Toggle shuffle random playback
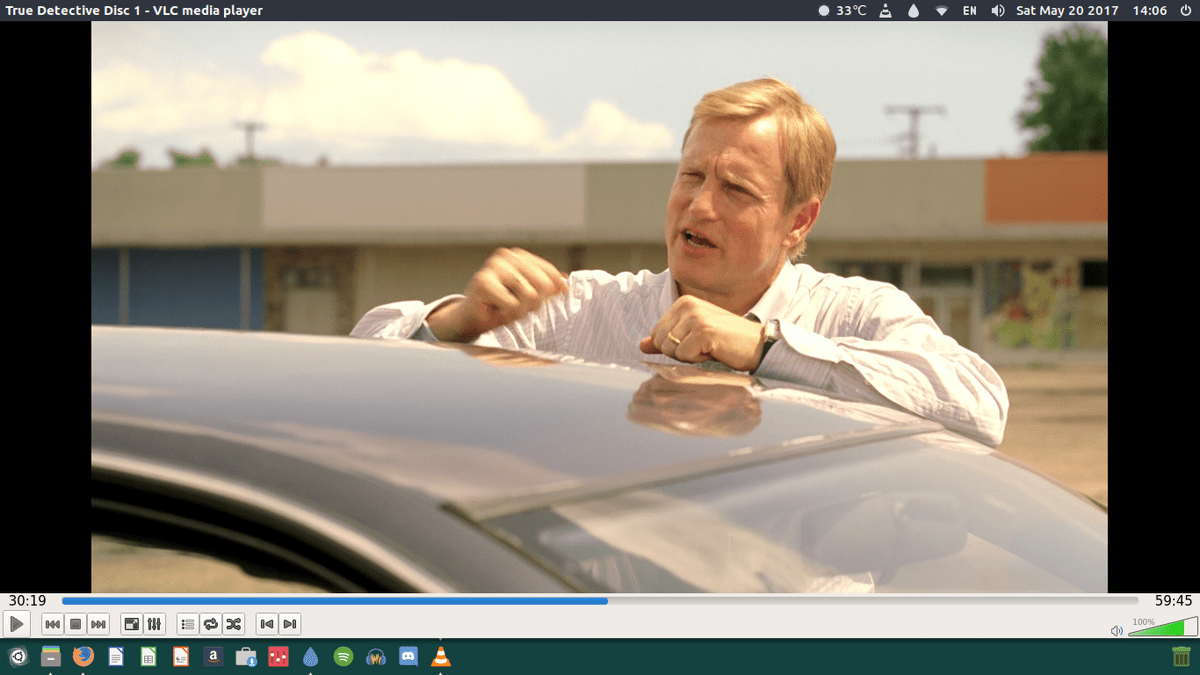The width and height of the screenshot is (1200, 675). (233, 624)
